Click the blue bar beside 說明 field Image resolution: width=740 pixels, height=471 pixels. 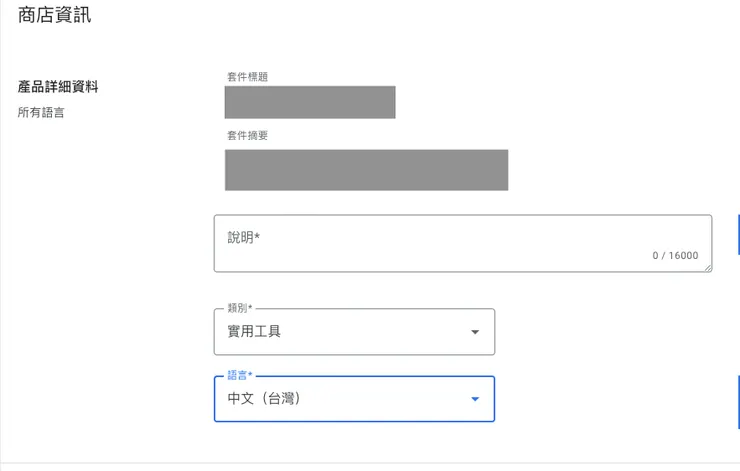click(738, 234)
